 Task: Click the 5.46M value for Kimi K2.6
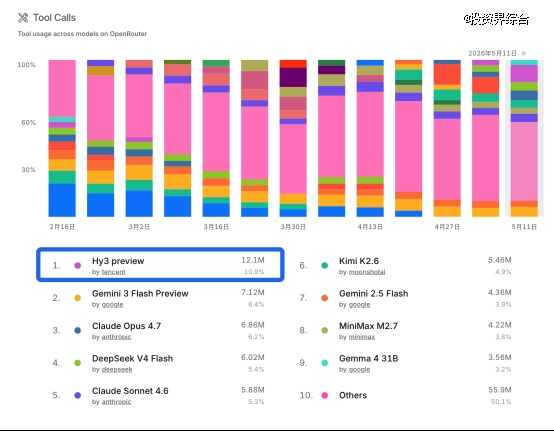tap(500, 260)
